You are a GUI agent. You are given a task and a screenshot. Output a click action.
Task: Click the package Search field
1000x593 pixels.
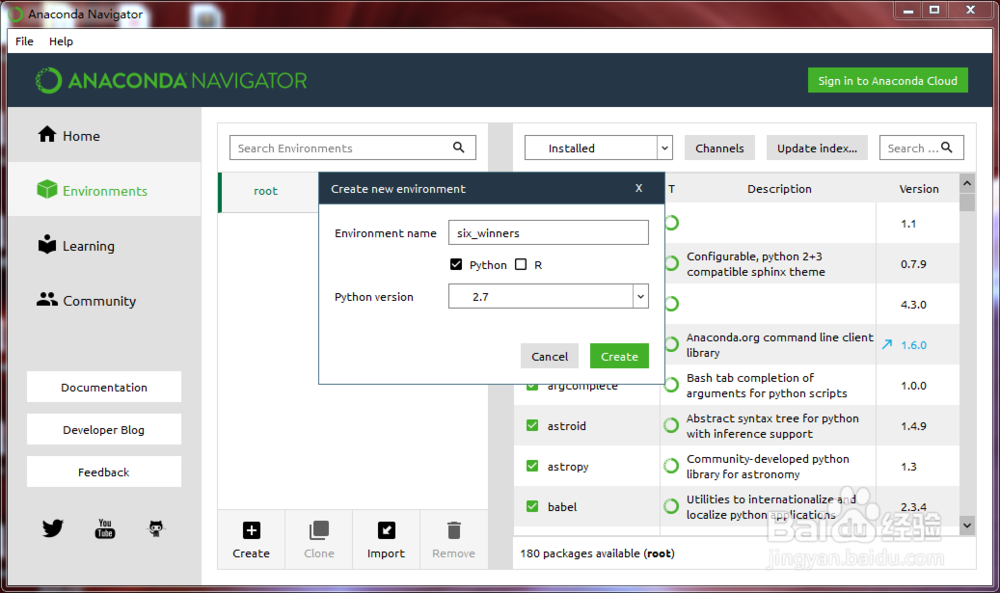point(921,148)
